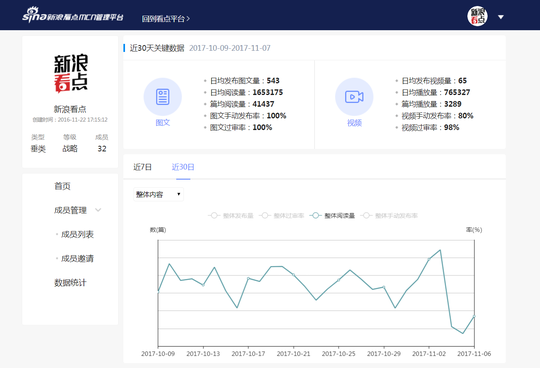Toggle the 整体发布量 legend series
The height and width of the screenshot is (368, 540).
point(230,215)
